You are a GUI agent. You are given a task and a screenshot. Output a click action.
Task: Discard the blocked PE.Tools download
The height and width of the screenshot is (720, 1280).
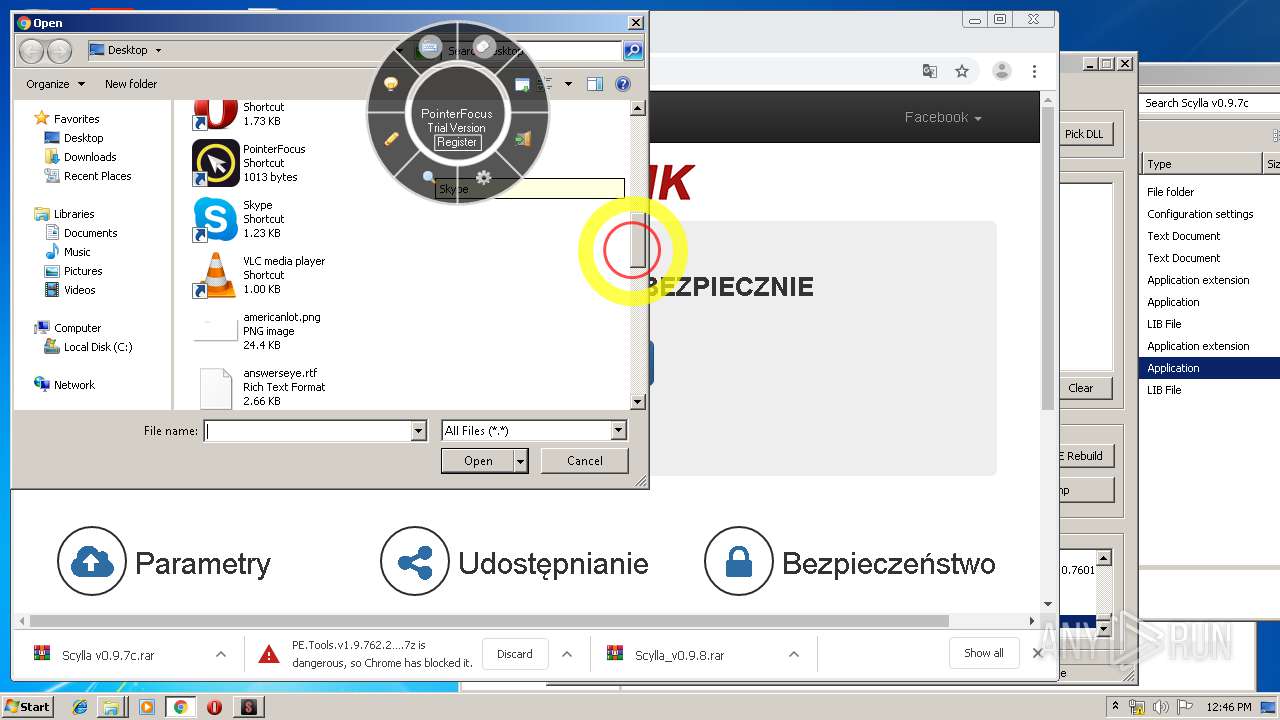point(515,654)
